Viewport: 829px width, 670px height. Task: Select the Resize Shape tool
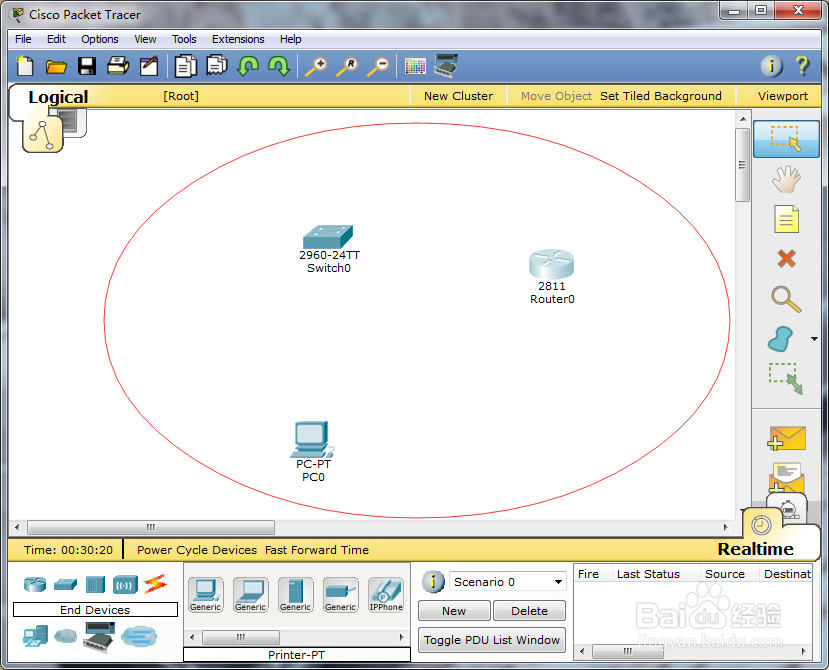(786, 379)
